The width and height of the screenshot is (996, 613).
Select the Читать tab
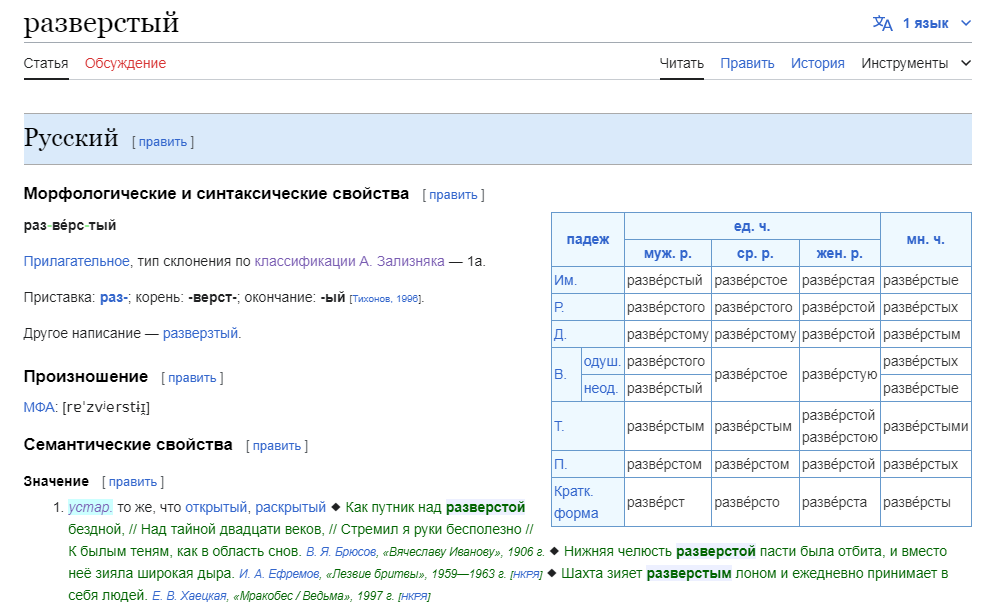[682, 64]
